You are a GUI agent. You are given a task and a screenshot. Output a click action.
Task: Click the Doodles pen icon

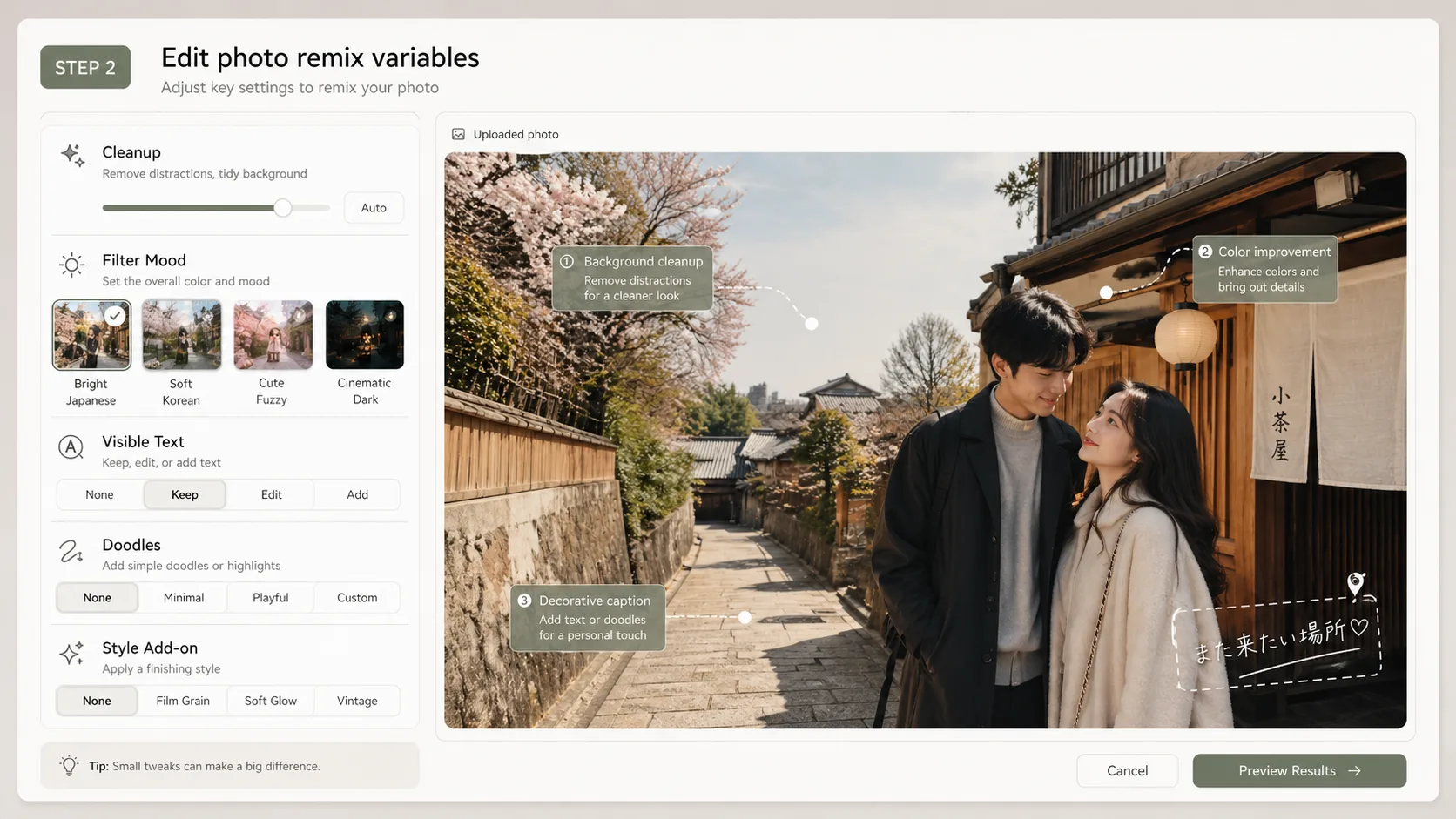click(x=71, y=550)
